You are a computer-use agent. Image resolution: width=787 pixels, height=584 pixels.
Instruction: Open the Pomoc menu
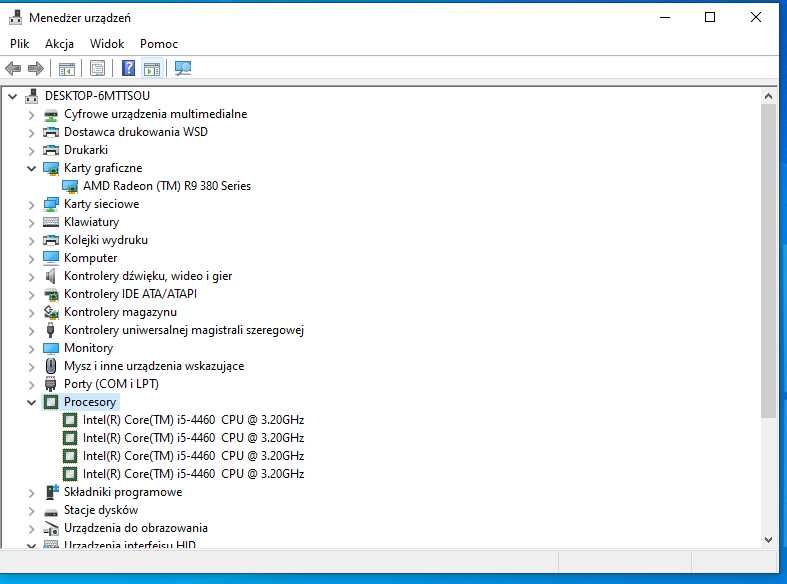159,44
